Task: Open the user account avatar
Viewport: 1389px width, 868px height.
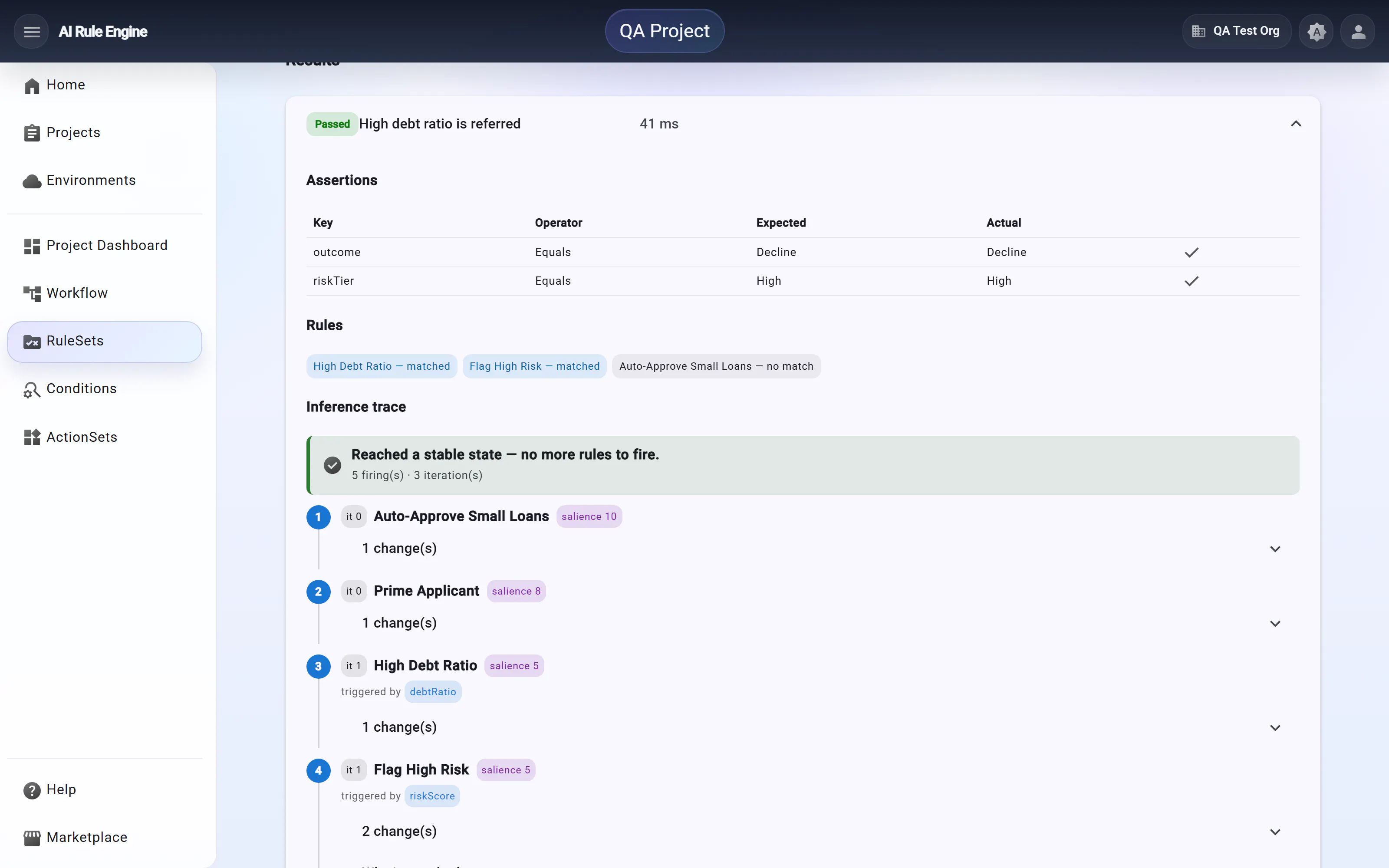Action: tap(1357, 31)
